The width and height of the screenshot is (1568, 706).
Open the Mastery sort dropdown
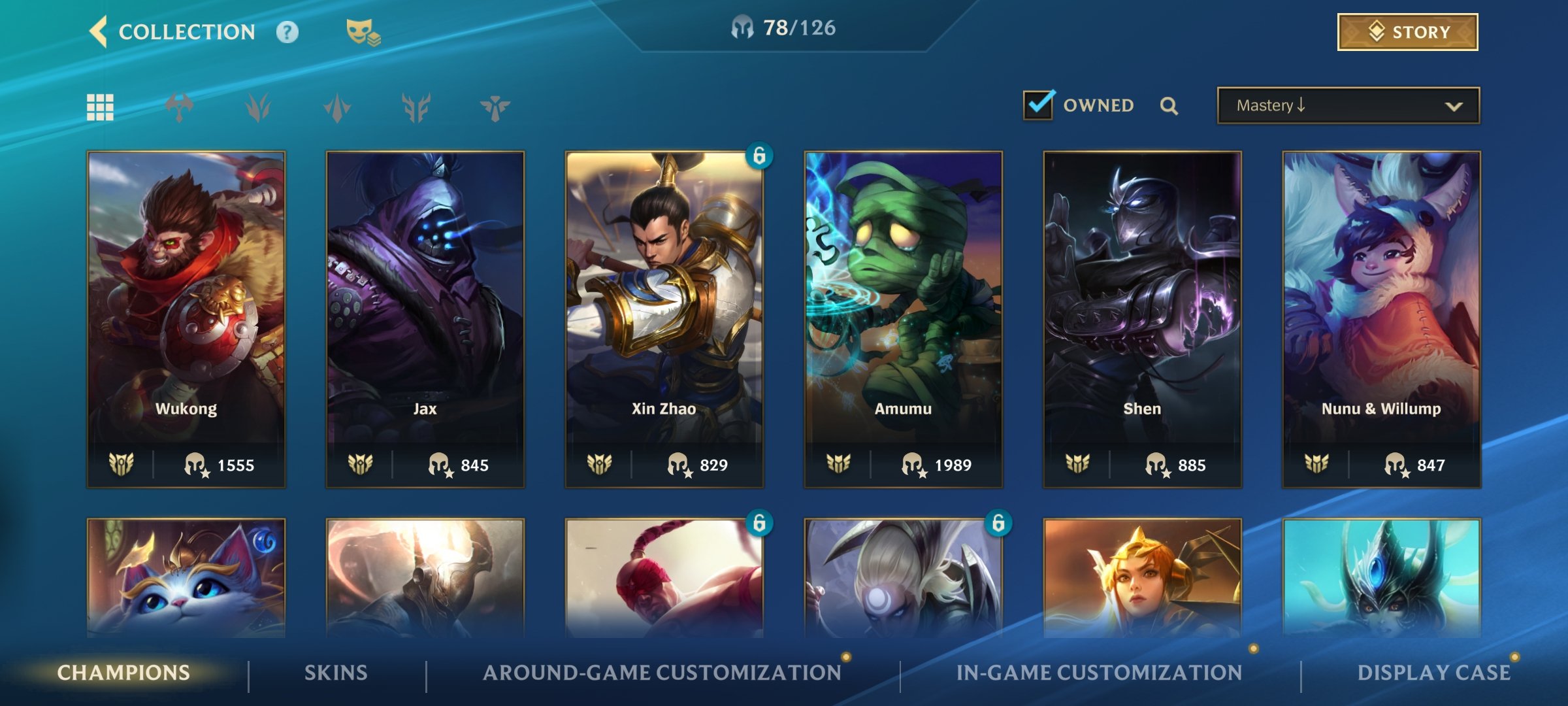pyautogui.click(x=1348, y=105)
